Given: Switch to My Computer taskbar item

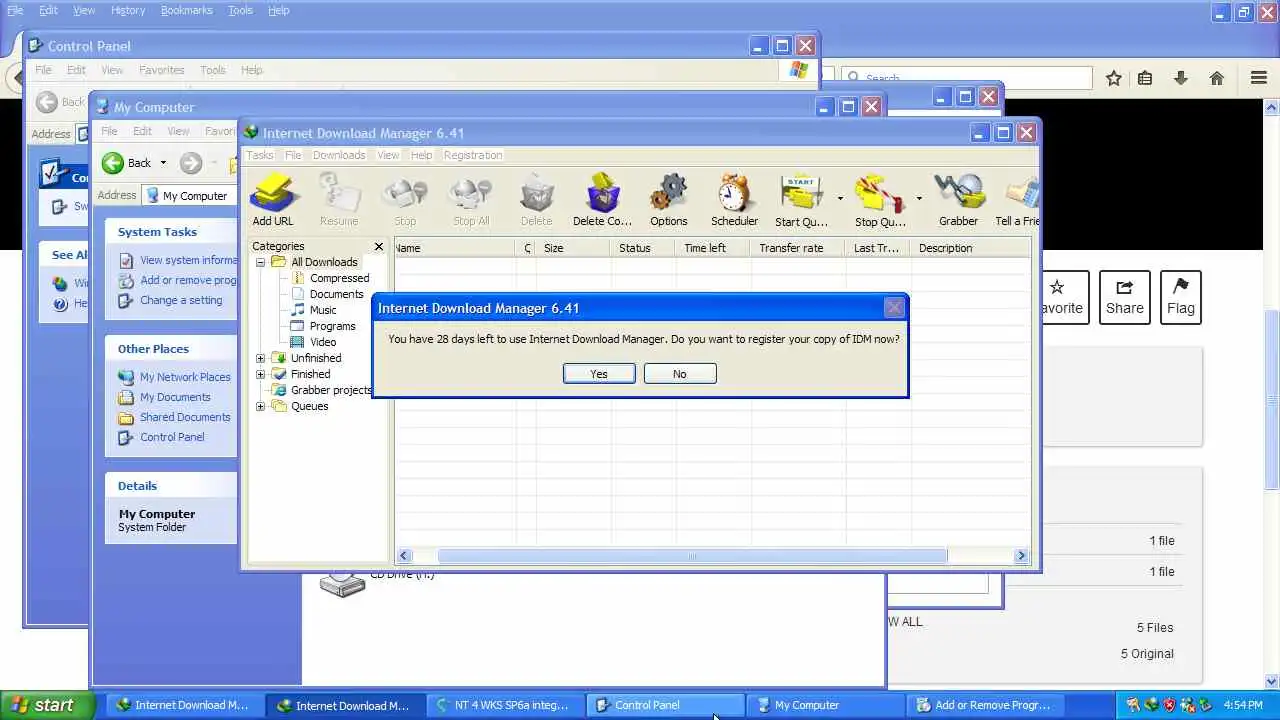Looking at the screenshot, I should click(x=825, y=705).
